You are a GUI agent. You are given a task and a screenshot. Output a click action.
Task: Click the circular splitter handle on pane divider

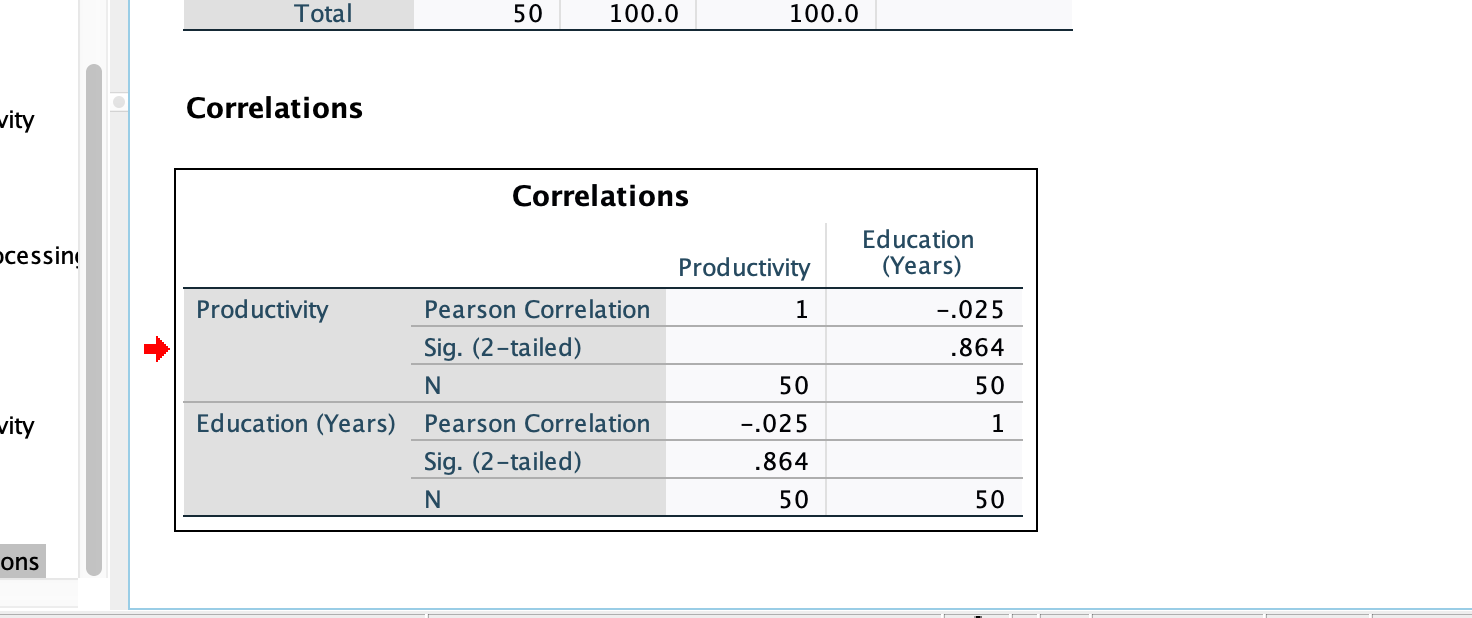pyautogui.click(x=119, y=100)
